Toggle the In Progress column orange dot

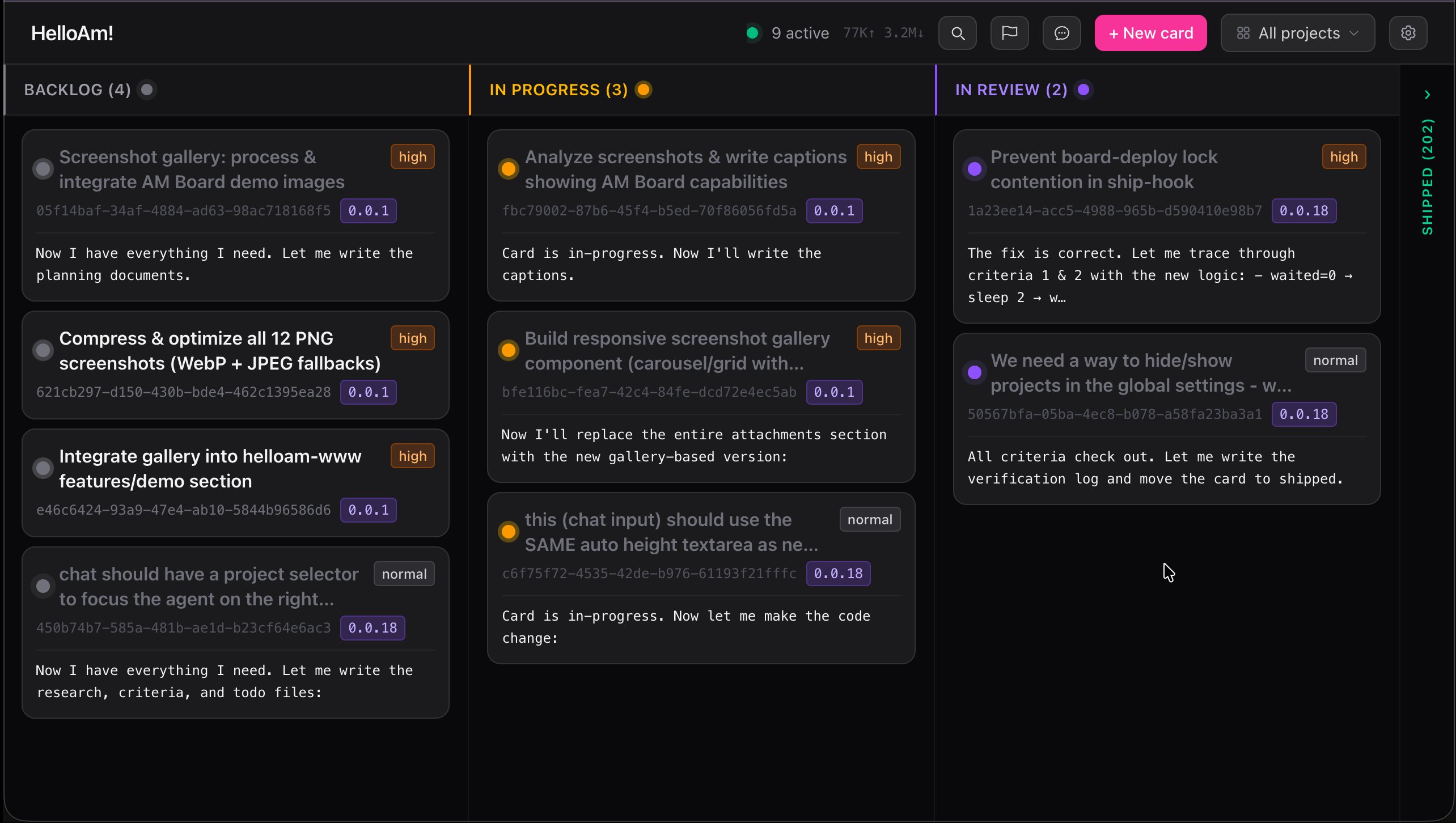click(x=644, y=90)
